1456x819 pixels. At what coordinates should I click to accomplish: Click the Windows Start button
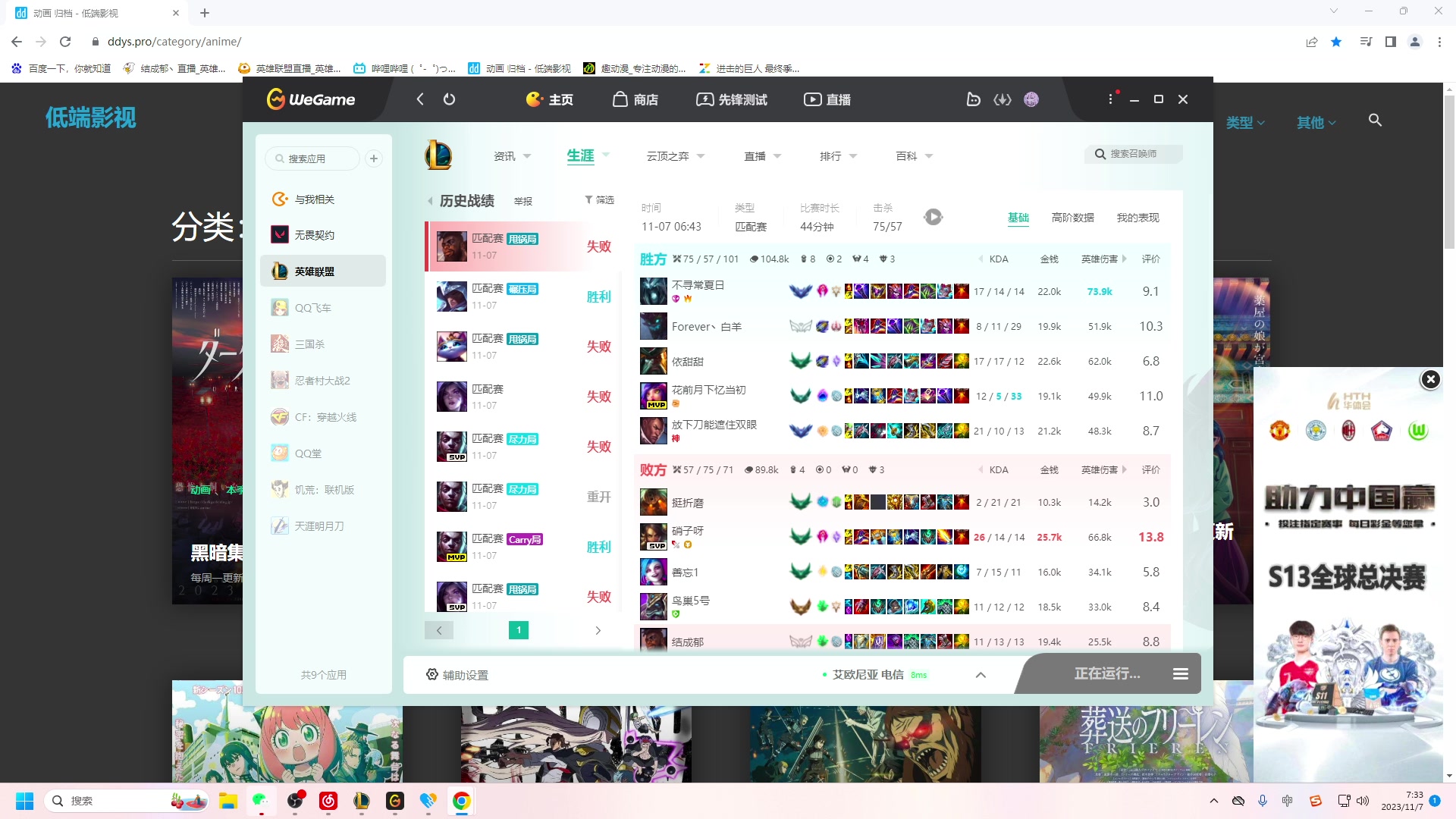[25, 801]
